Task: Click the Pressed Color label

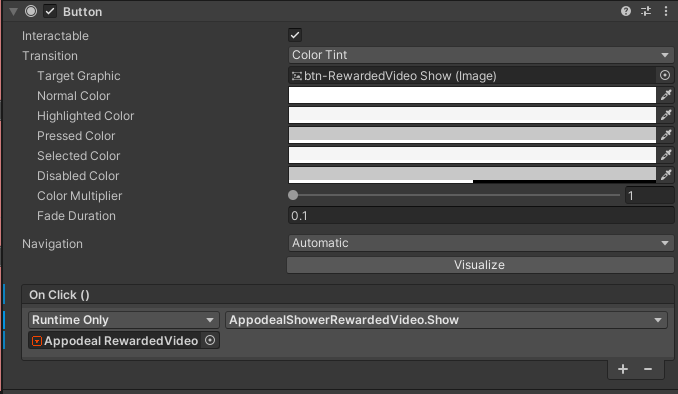Action: click(76, 136)
